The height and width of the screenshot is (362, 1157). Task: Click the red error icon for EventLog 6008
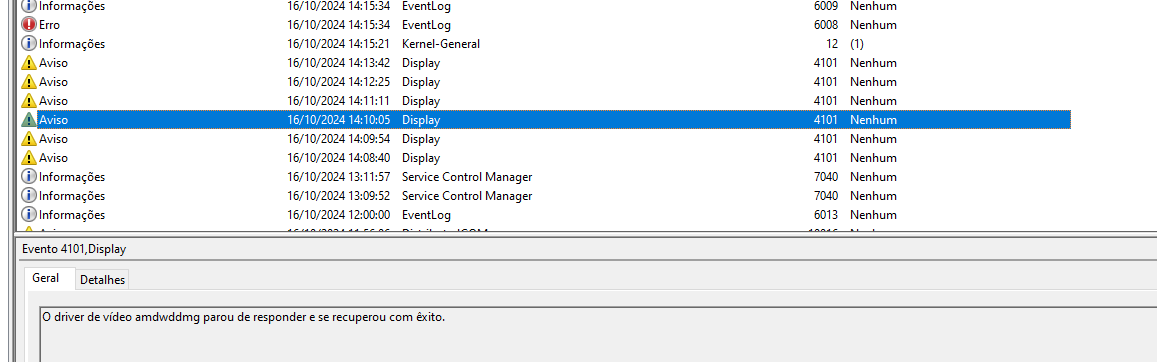coord(30,24)
